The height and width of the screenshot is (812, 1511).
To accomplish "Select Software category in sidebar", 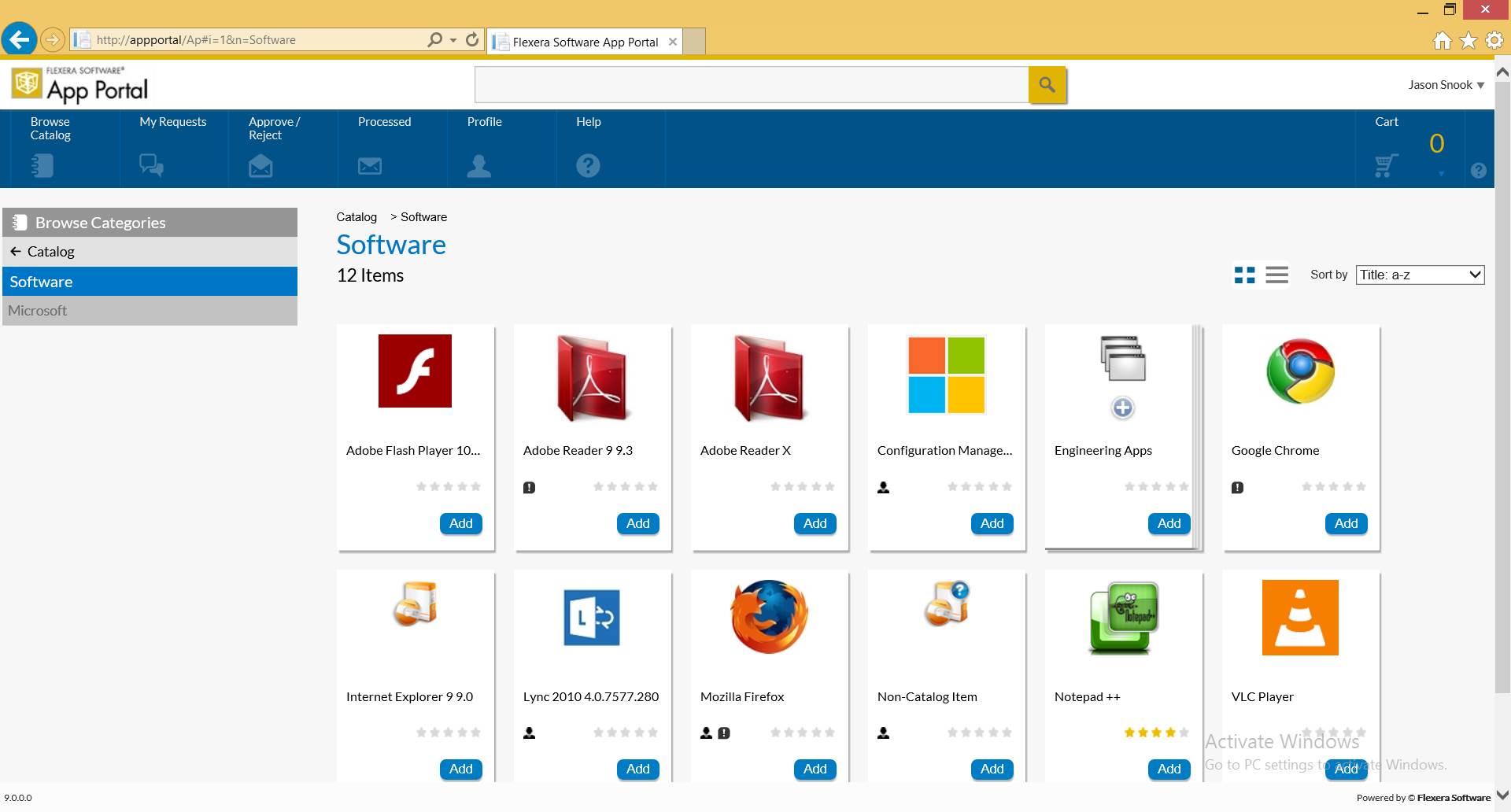I will [x=150, y=282].
